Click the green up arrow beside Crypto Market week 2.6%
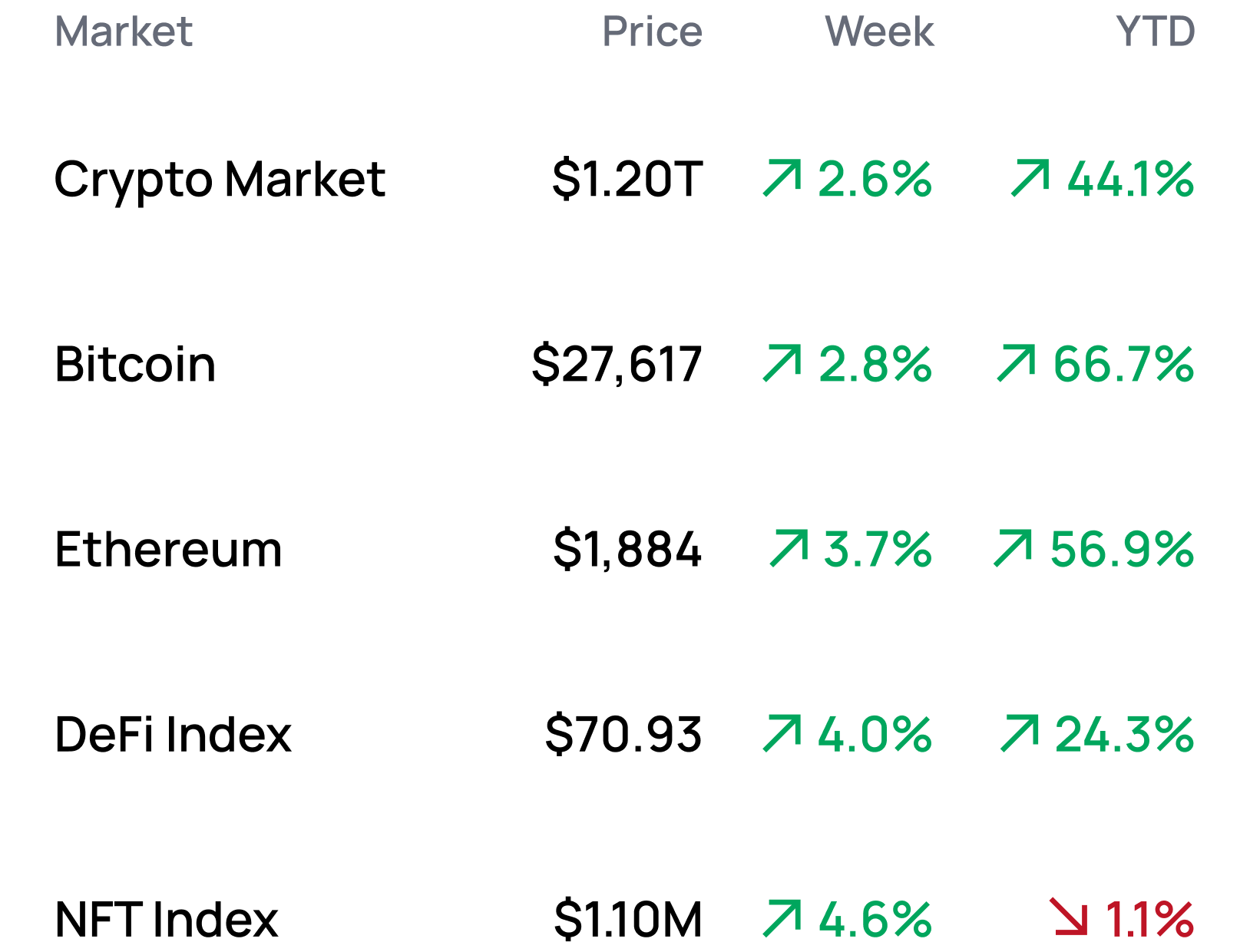 click(782, 178)
